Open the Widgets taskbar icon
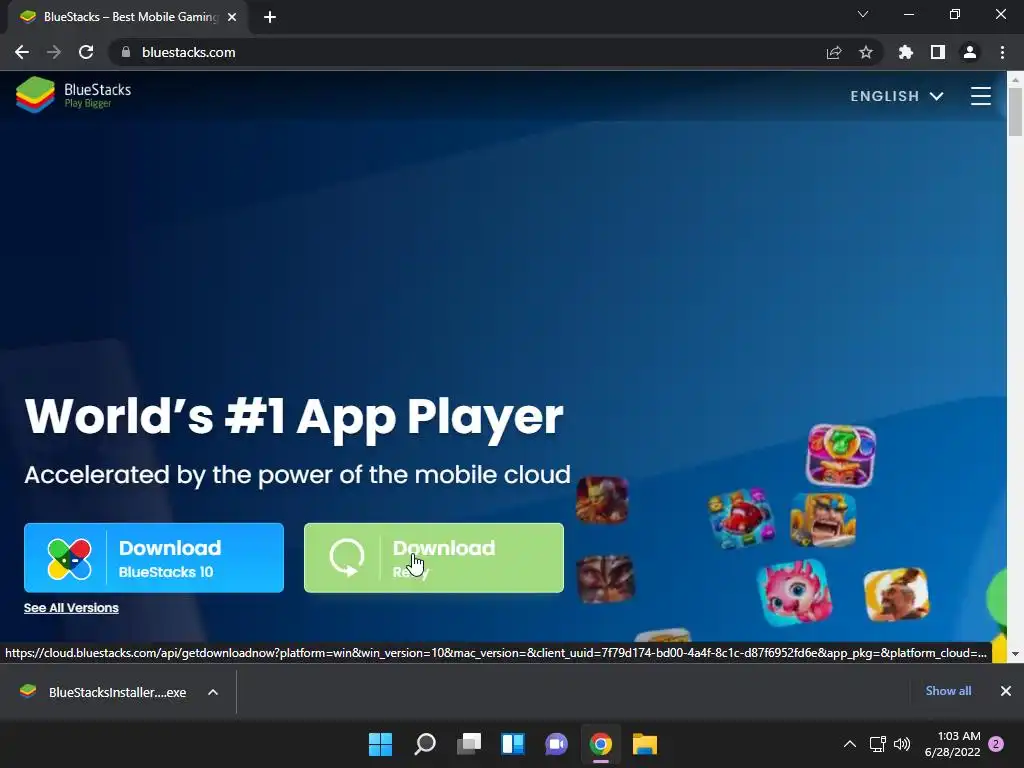Screen dimensions: 1024x768 pyautogui.click(x=513, y=744)
